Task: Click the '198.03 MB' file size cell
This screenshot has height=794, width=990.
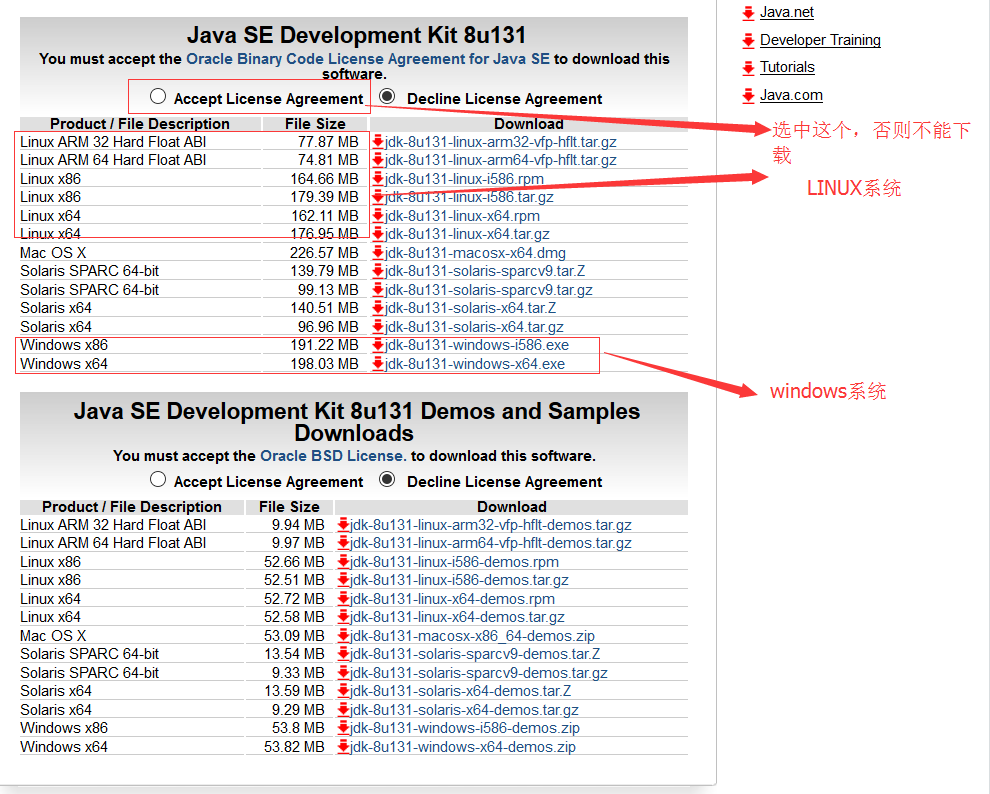Action: click(x=324, y=364)
